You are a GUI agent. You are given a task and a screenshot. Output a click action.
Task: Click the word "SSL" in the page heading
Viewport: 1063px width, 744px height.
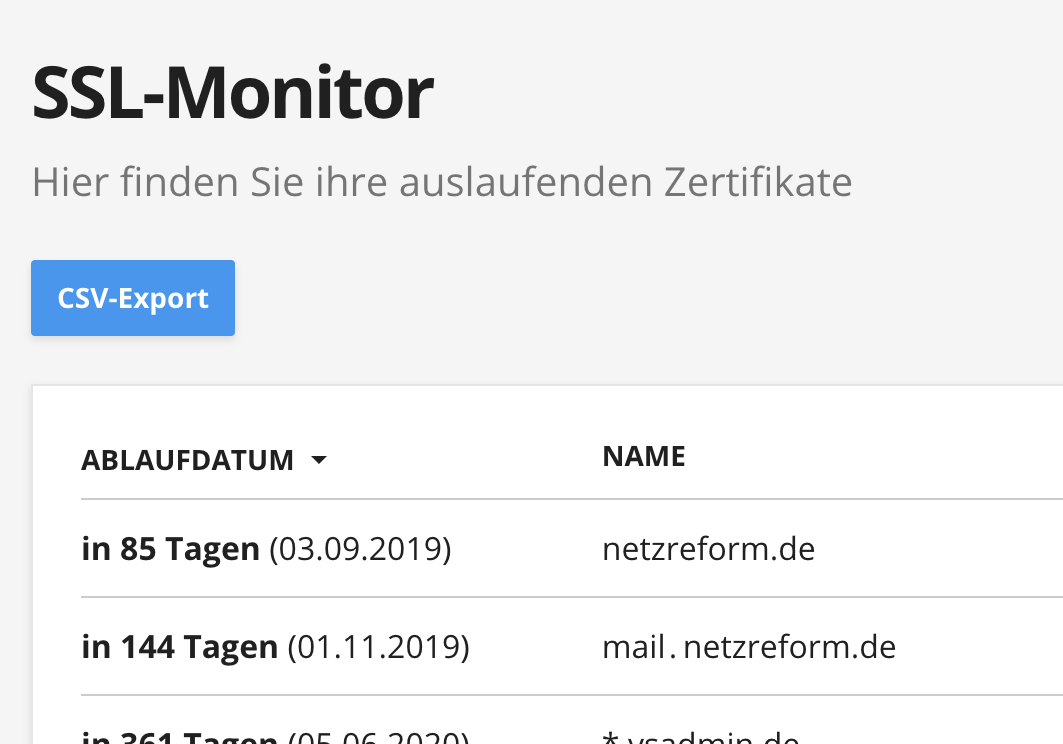[x=87, y=95]
